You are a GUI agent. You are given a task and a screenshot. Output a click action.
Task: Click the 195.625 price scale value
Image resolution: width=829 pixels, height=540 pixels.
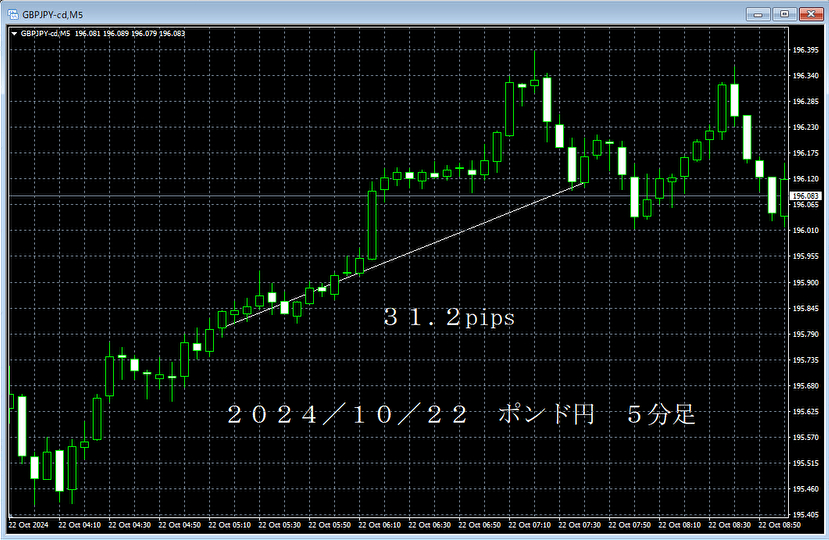click(x=805, y=411)
